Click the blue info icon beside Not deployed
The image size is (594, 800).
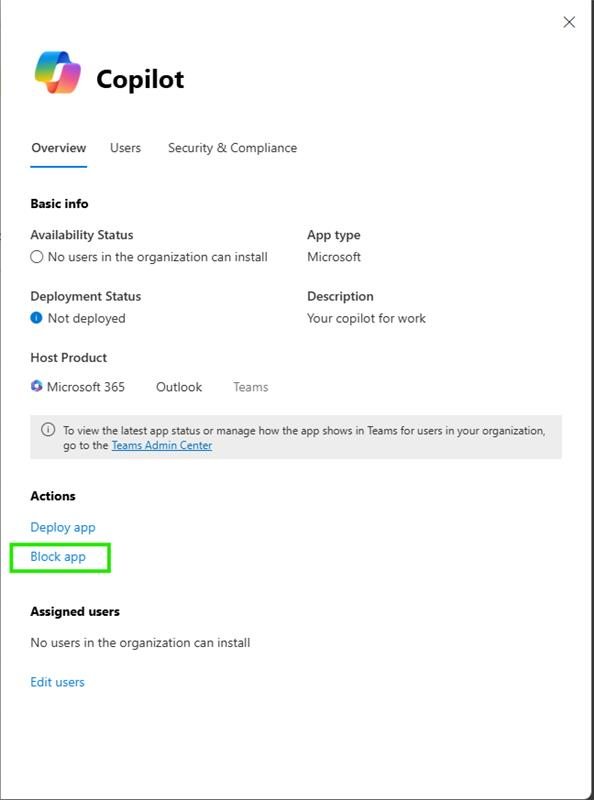[36, 318]
